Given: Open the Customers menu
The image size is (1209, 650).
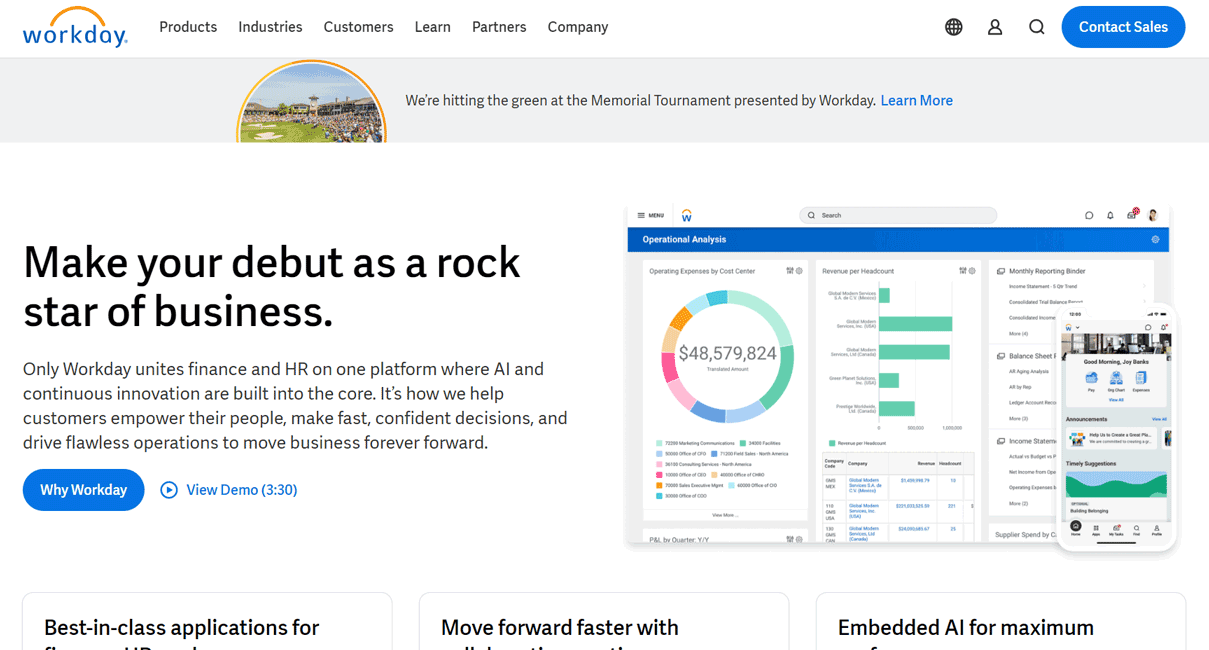Looking at the screenshot, I should (358, 27).
